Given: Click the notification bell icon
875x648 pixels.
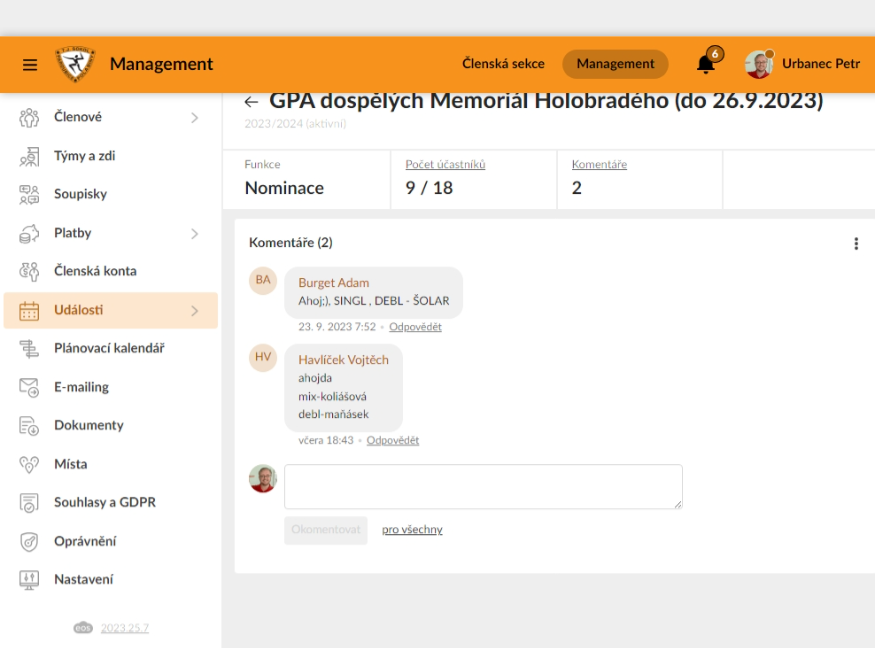Looking at the screenshot, I should pos(706,64).
